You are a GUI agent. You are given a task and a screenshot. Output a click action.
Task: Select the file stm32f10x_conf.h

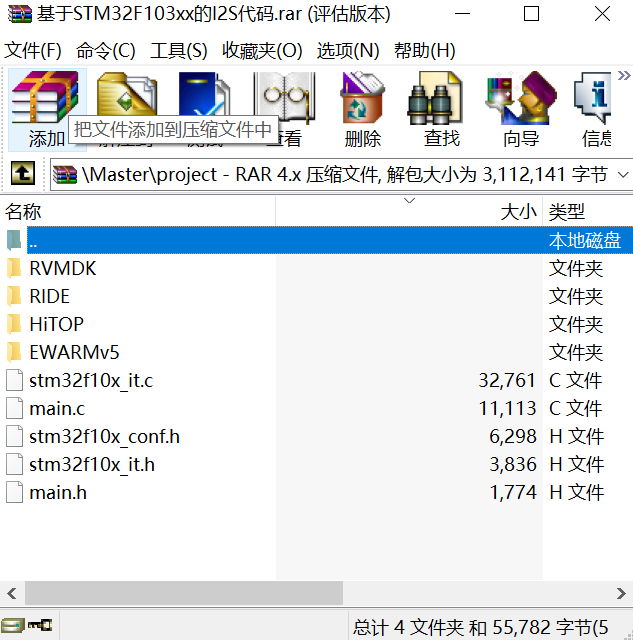[104, 436]
